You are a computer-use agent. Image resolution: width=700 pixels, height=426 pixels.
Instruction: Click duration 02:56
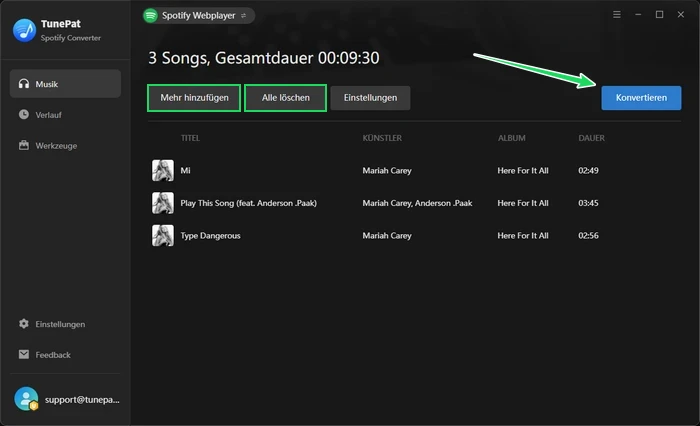click(x=588, y=236)
